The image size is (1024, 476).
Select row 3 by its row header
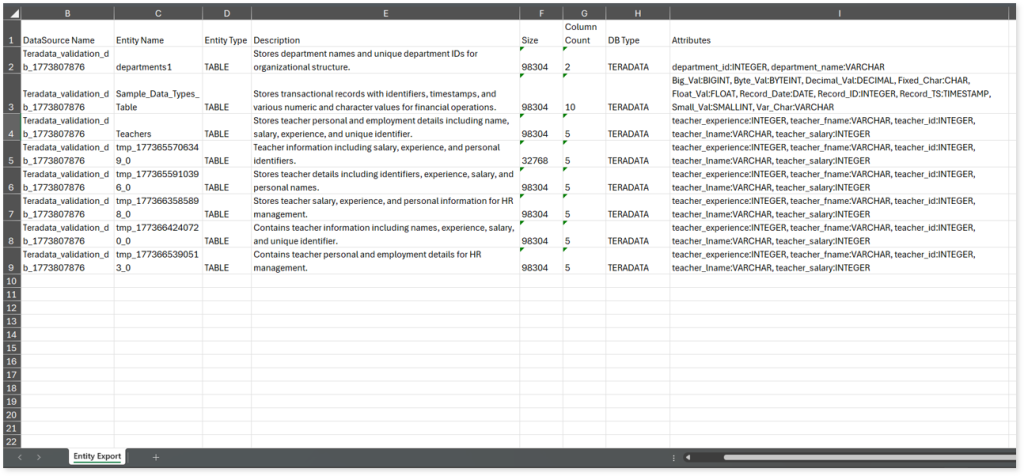pyautogui.click(x=10, y=106)
